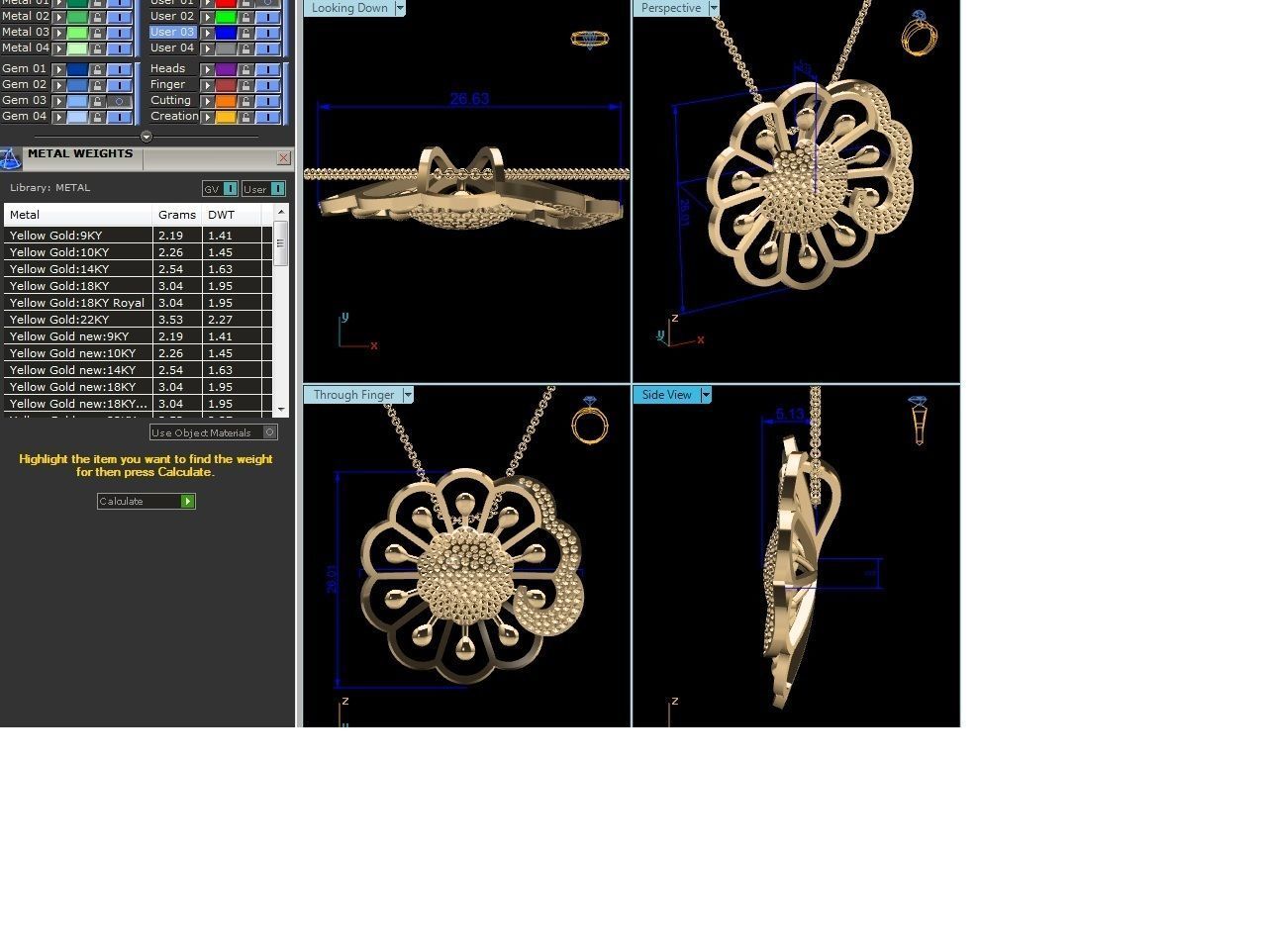The image size is (1271, 952).
Task: Click the lock icon for Metal 03 layer
Action: (98, 33)
